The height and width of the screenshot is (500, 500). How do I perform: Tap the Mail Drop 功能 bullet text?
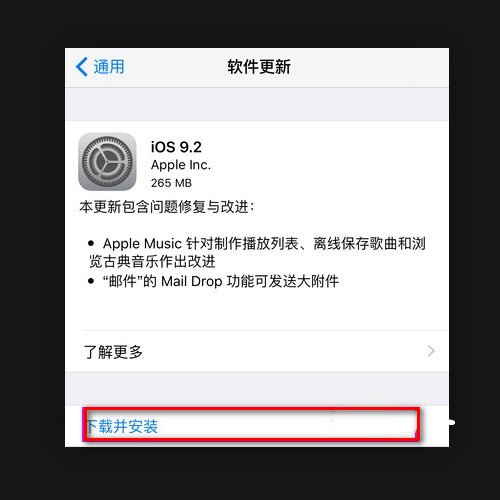click(x=220, y=281)
